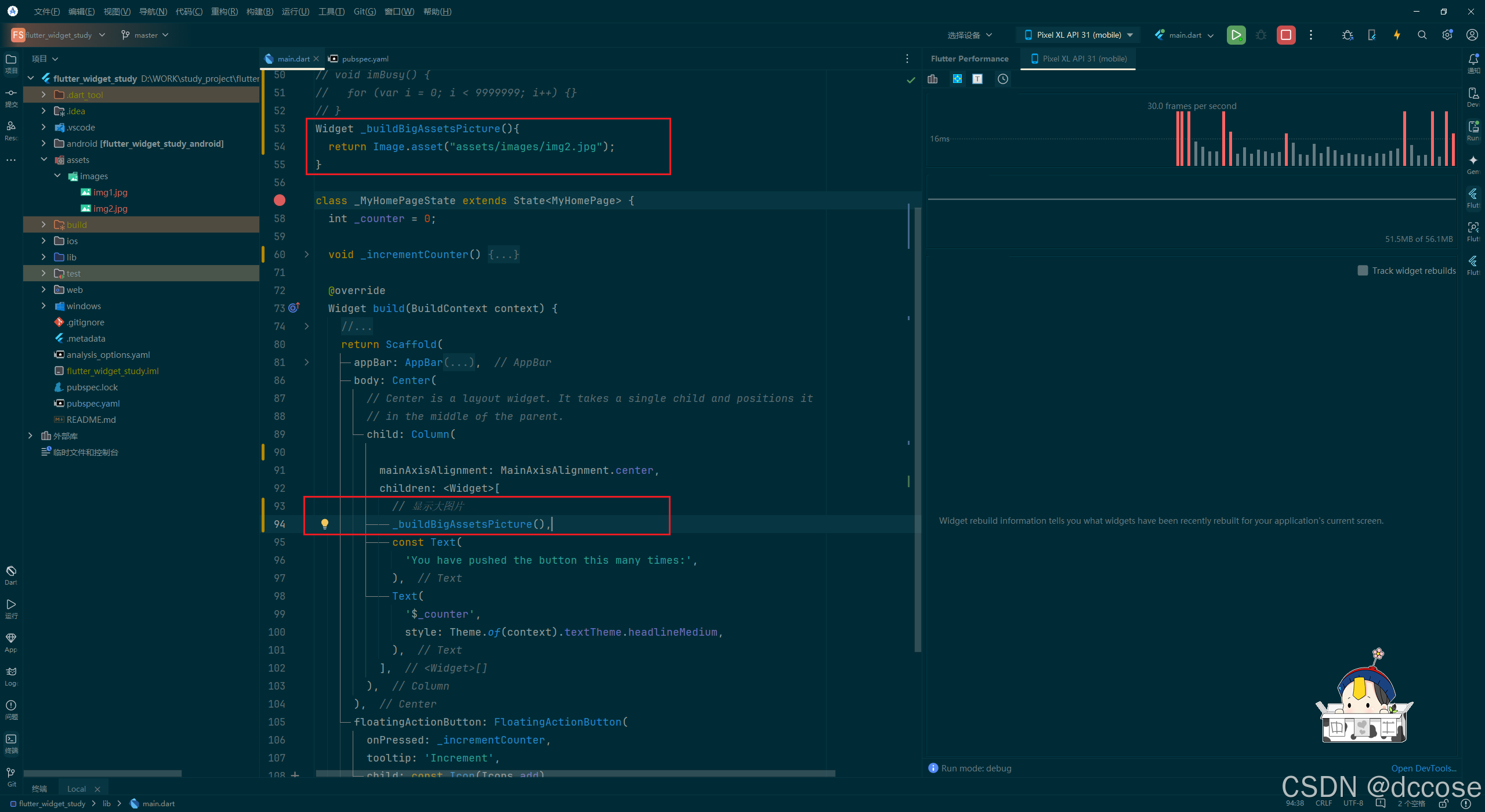Open the Git tool window icon
This screenshot has height=812, width=1485.
pyautogui.click(x=11, y=775)
